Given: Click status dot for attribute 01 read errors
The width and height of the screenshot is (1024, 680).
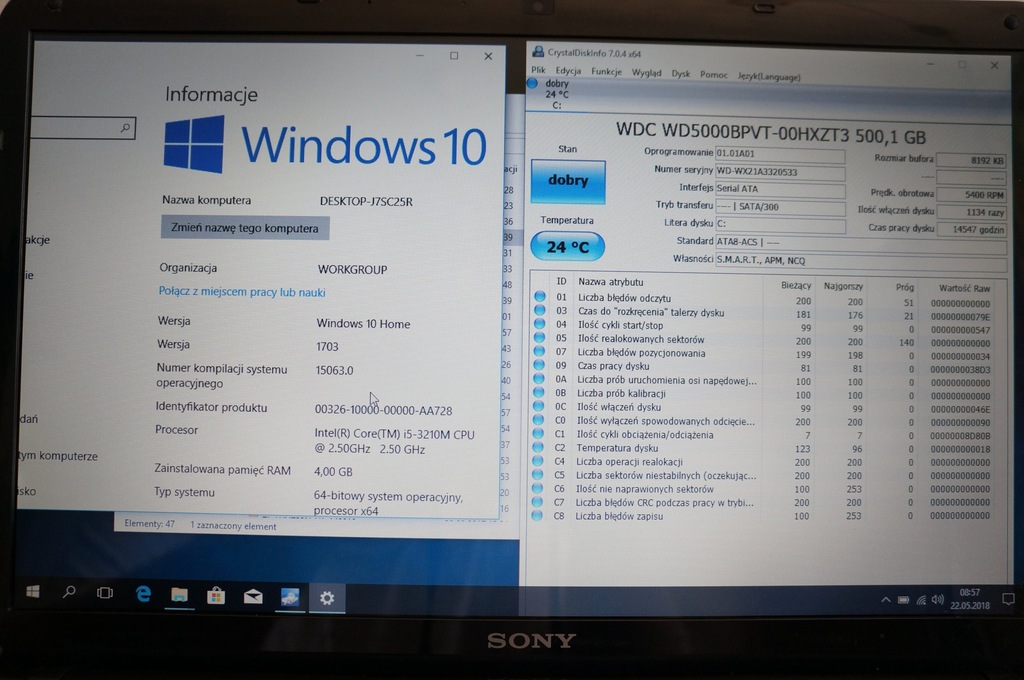Looking at the screenshot, I should coord(539,296).
